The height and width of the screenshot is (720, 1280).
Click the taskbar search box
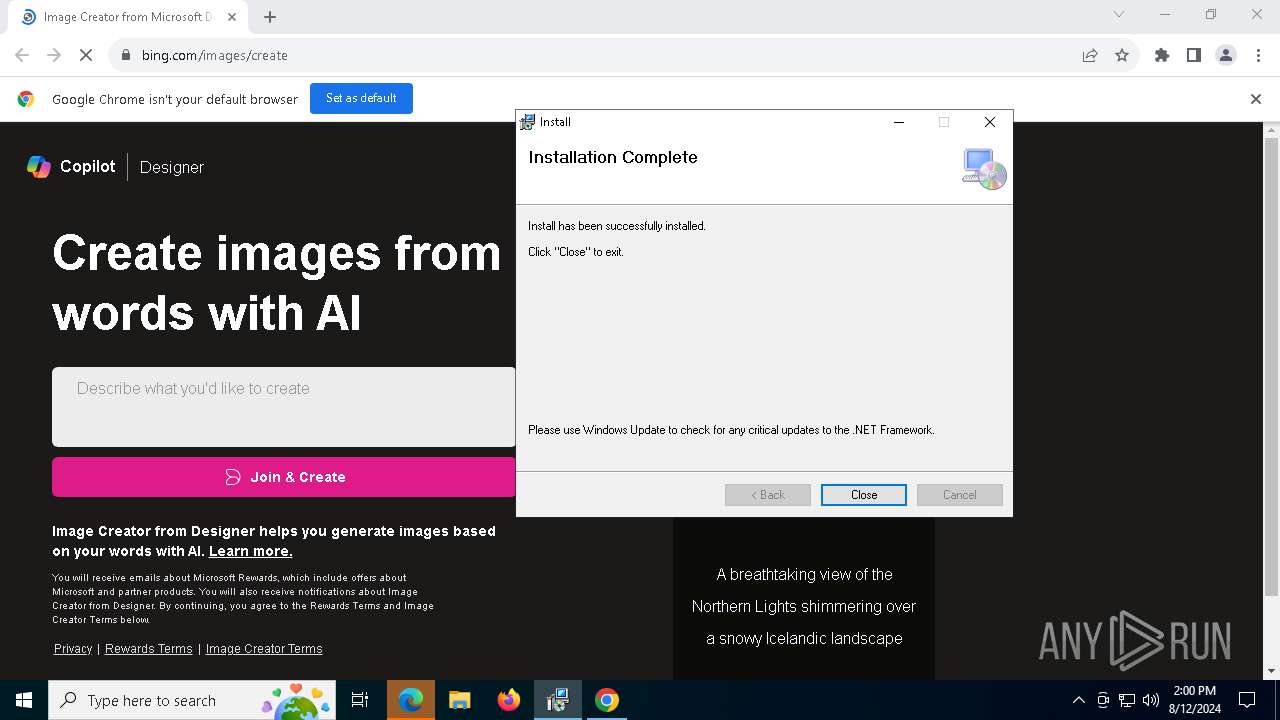pyautogui.click(x=192, y=700)
